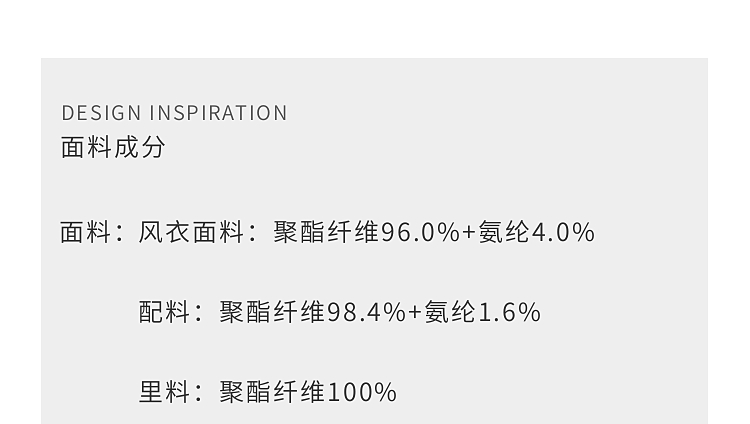Click the 100% percentage value
Screen dimensions: 750x424
(362, 392)
